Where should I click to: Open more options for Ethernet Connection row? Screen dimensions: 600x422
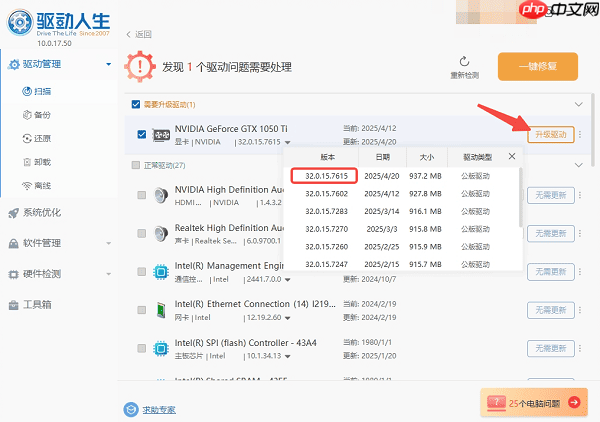click(580, 310)
